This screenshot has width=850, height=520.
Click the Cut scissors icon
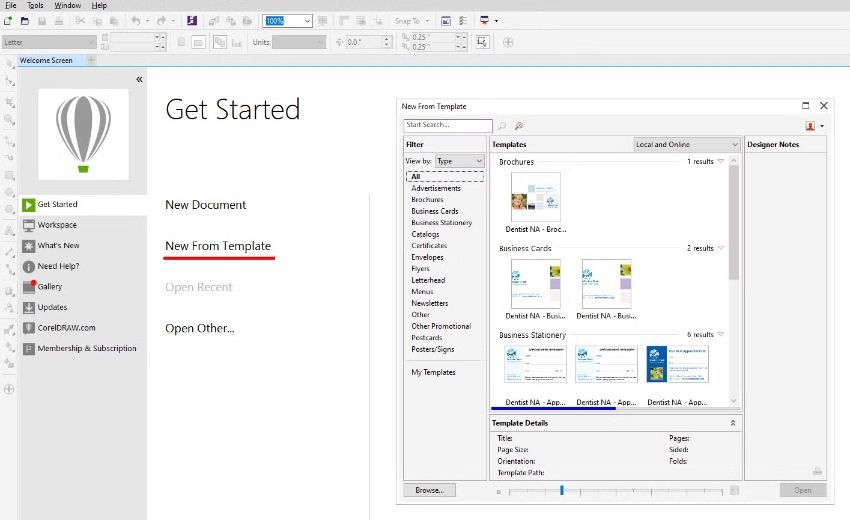pos(80,21)
